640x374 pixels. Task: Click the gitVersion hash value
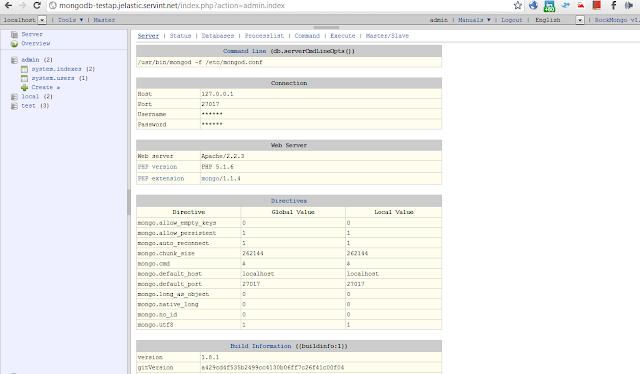[273, 367]
